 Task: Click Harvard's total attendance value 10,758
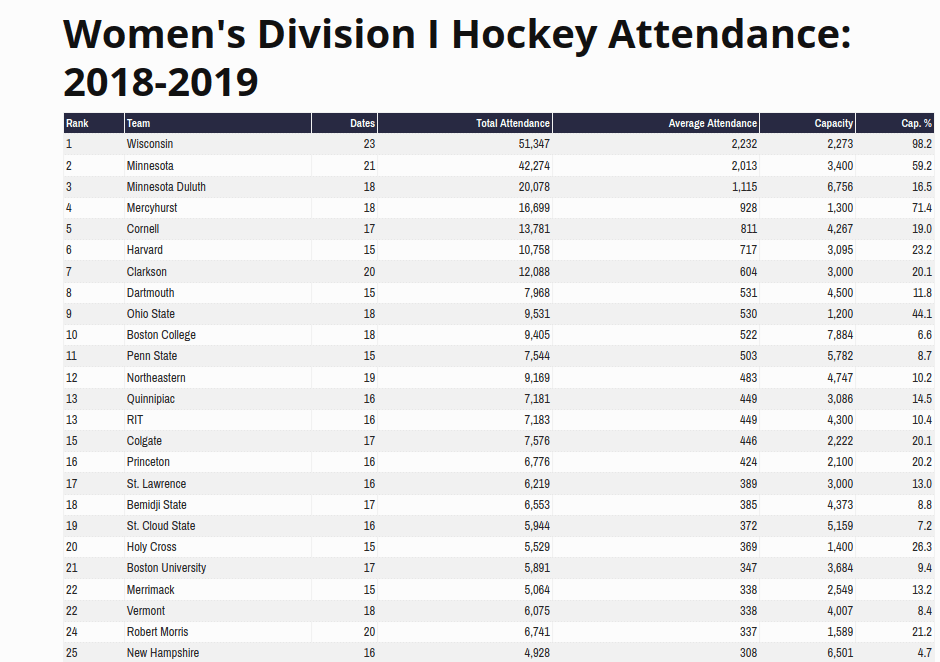pos(528,250)
